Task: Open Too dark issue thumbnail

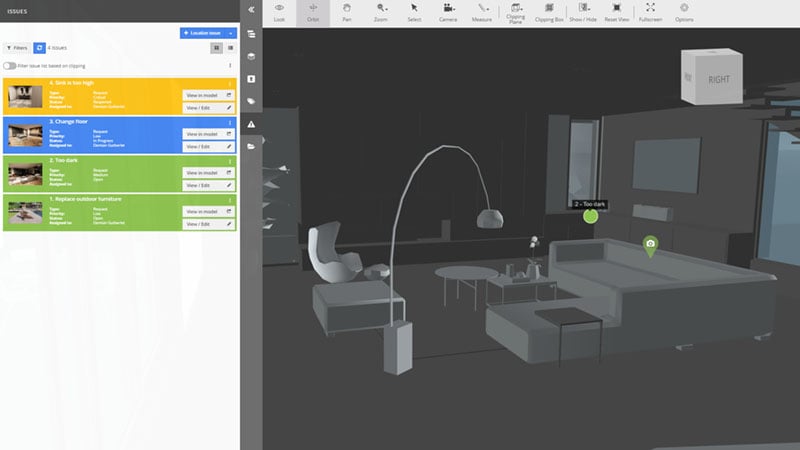Action: click(26, 174)
